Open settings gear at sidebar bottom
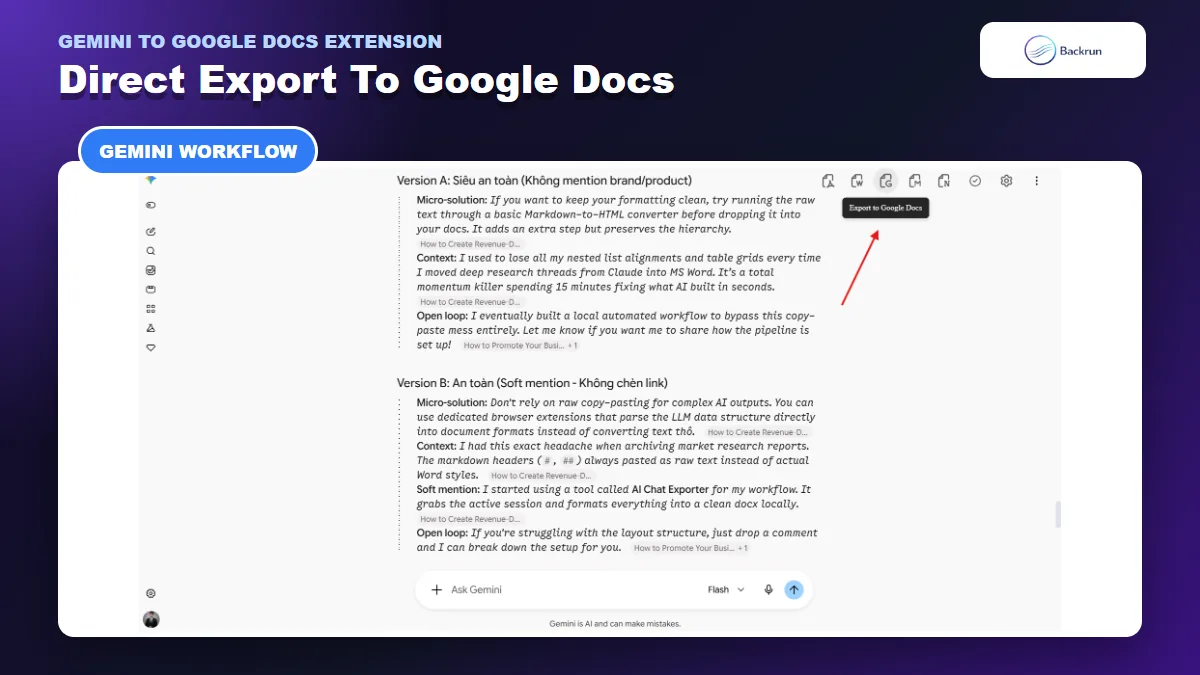 coord(151,593)
